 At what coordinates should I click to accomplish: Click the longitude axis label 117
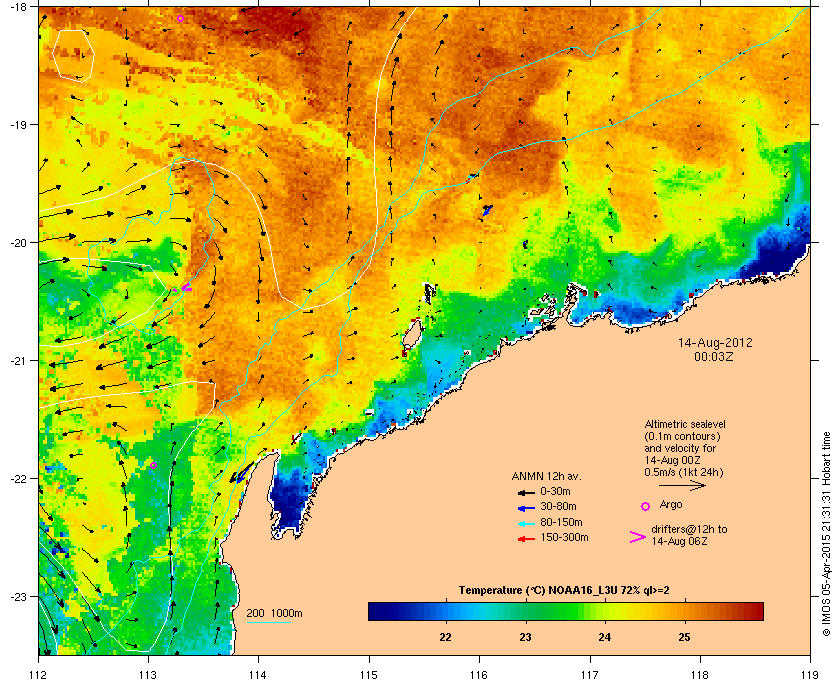pos(590,675)
